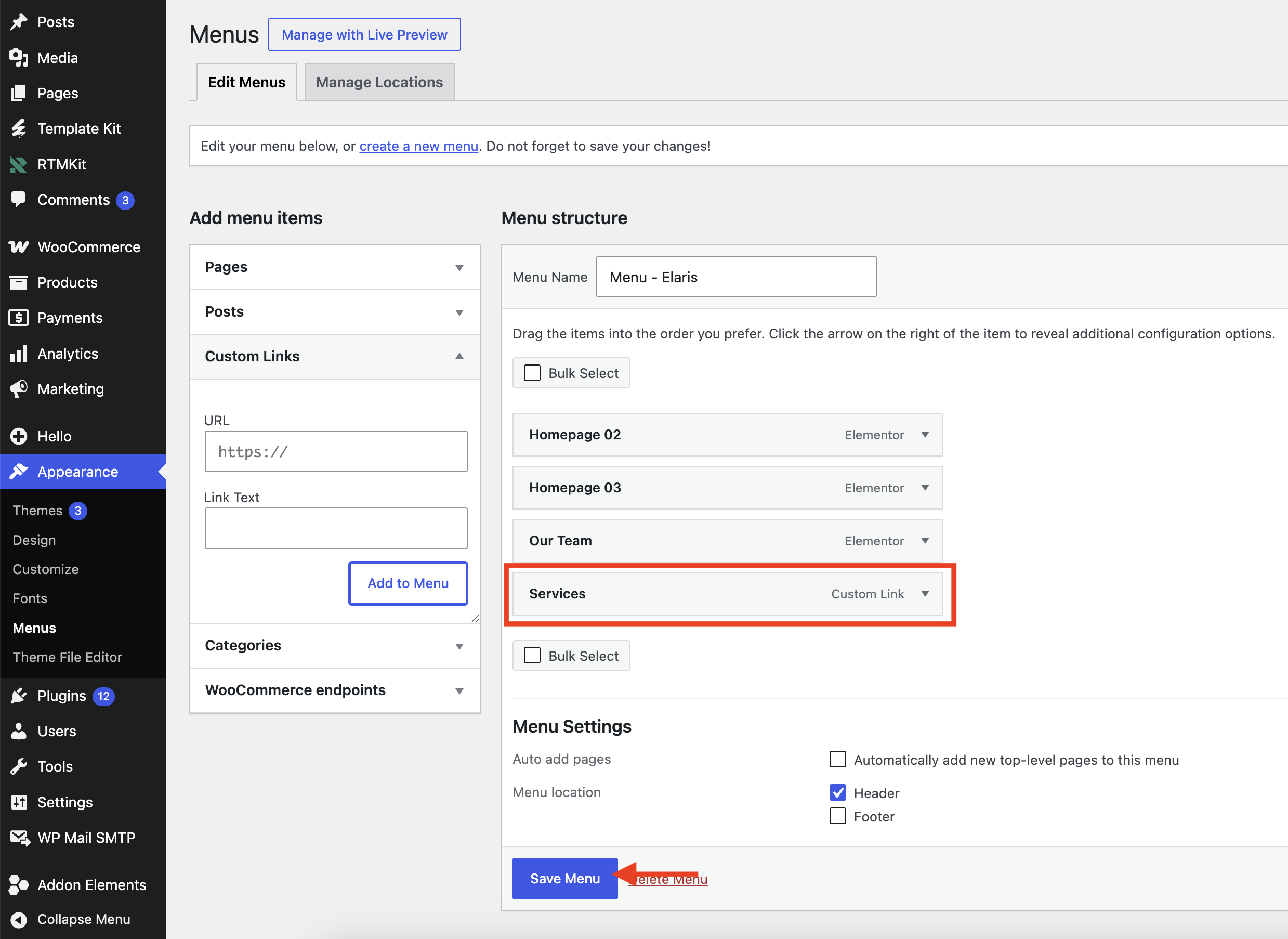Focus the Link Text input field
This screenshot has width=1288, height=939.
pyautogui.click(x=336, y=528)
